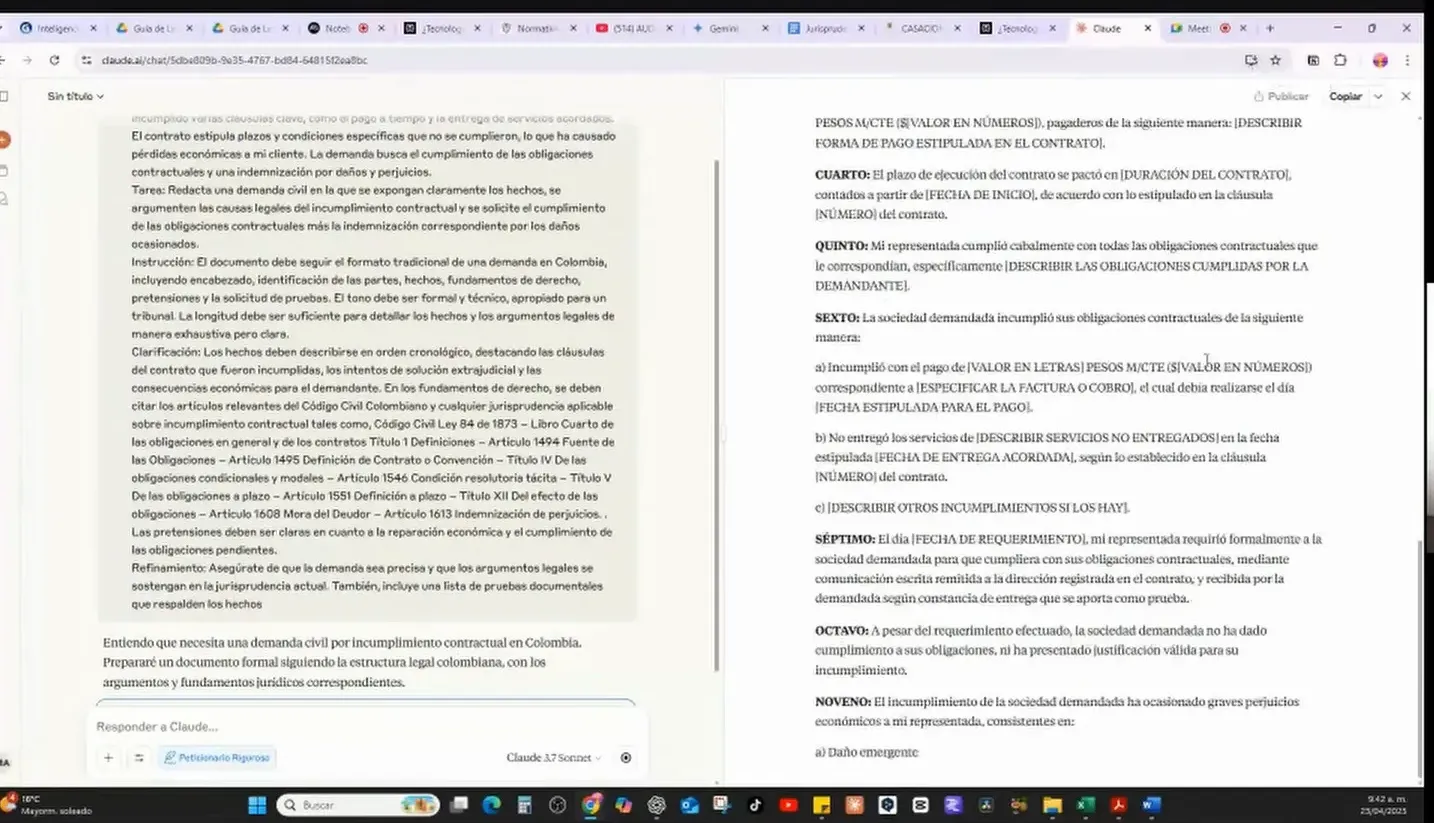
Task: Click the Responder a Claude message input field
Action: [300, 726]
